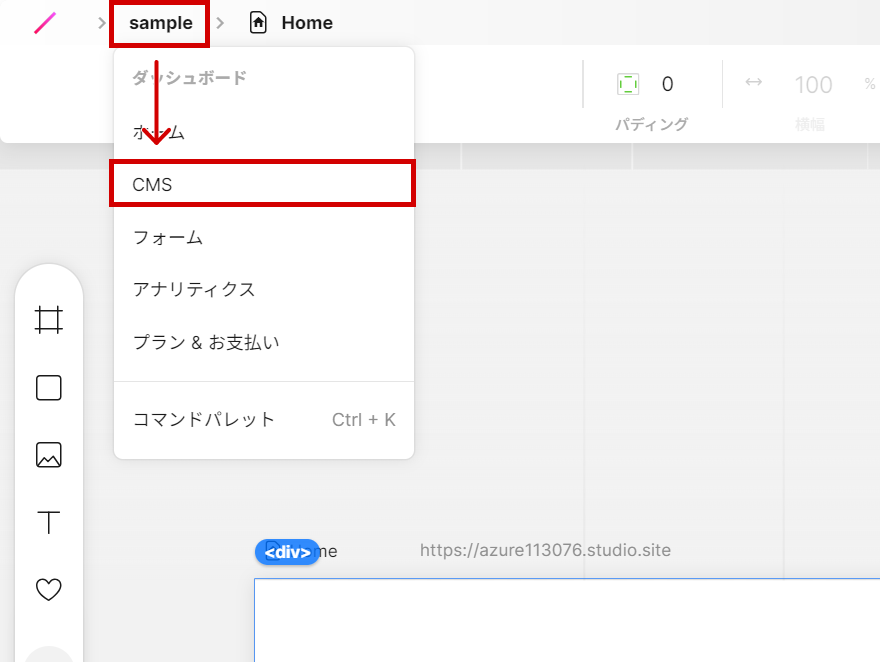Screen dimensions: 880x662
Task: Click the pink STUDIO logo icon
Action: point(45,23)
